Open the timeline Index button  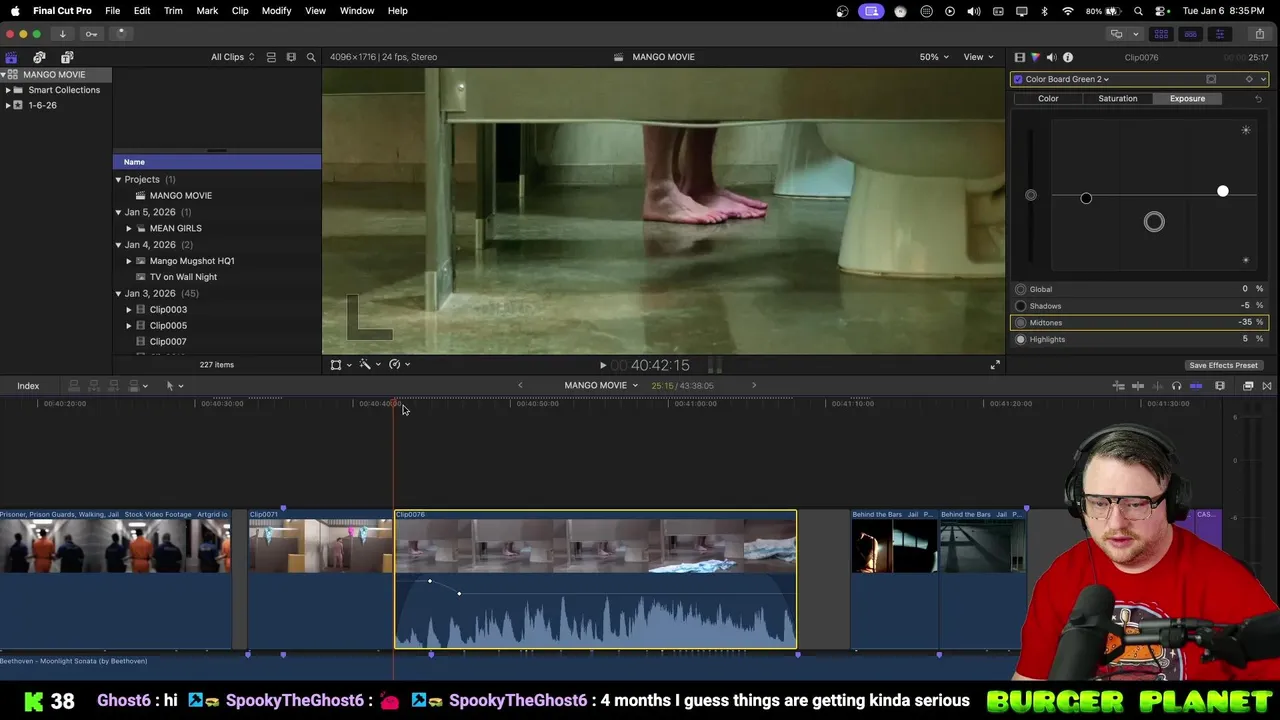(x=28, y=386)
